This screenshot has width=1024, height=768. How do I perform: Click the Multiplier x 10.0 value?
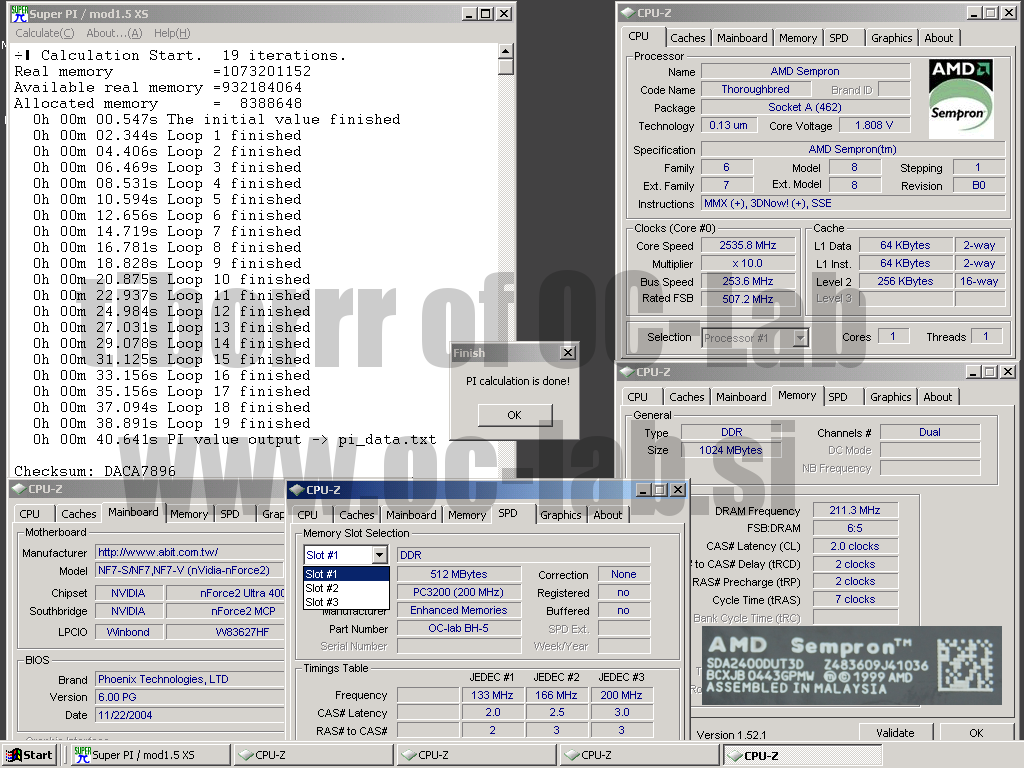pos(748,263)
